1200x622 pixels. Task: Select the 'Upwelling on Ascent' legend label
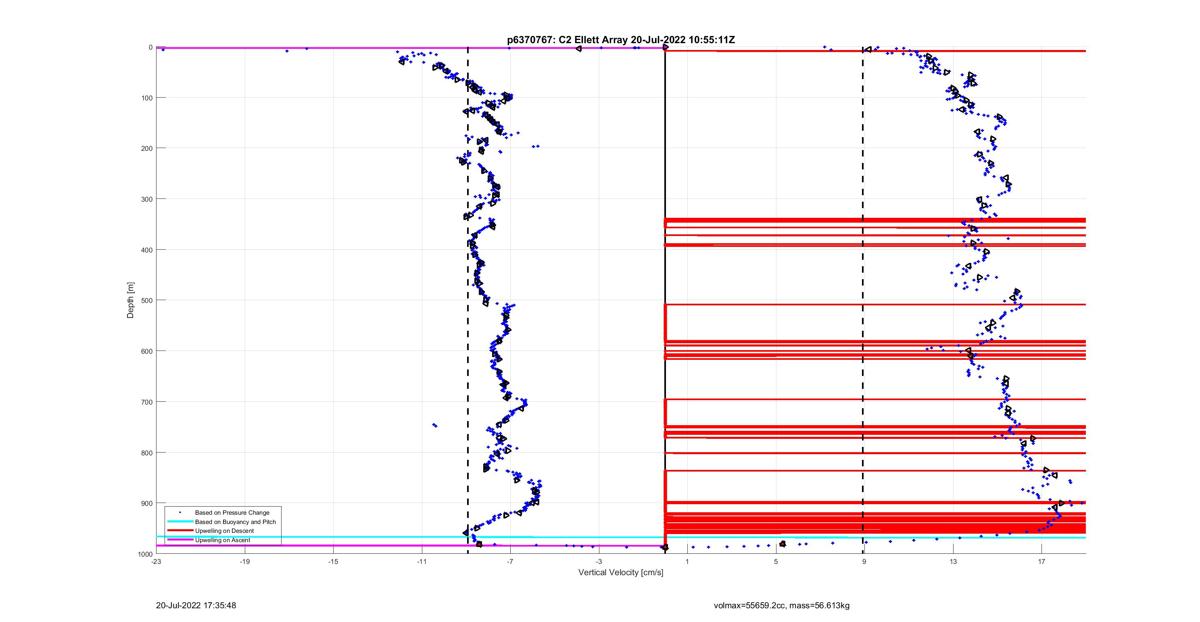223,540
